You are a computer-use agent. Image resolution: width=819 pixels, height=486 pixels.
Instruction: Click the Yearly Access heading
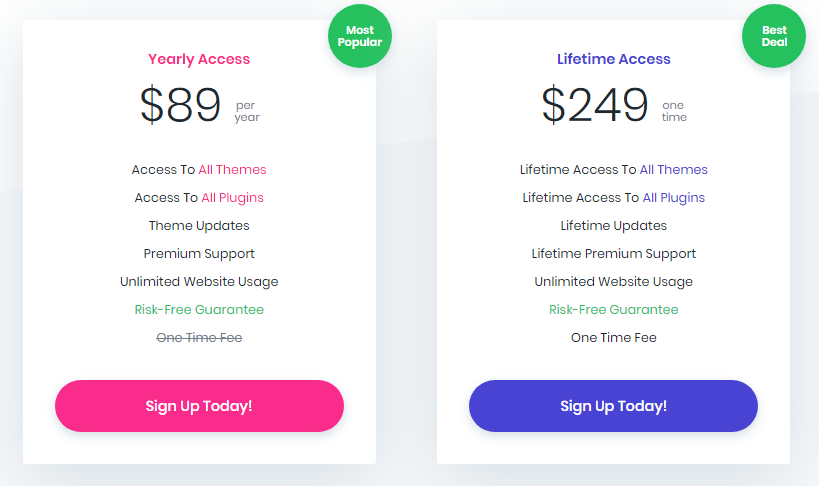coord(199,60)
